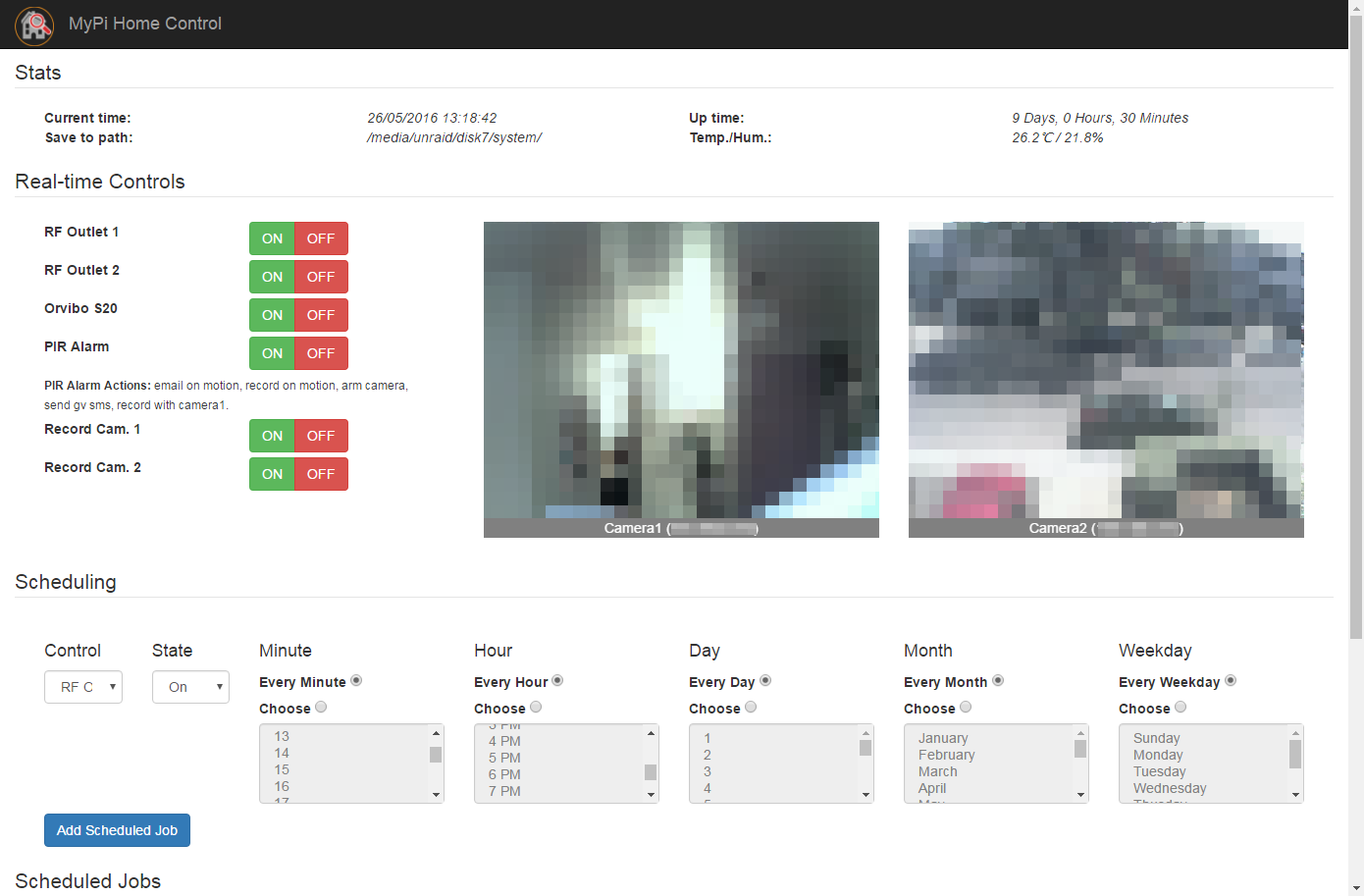The image size is (1364, 896).
Task: Select Choose radio under Hour
Action: click(x=536, y=708)
